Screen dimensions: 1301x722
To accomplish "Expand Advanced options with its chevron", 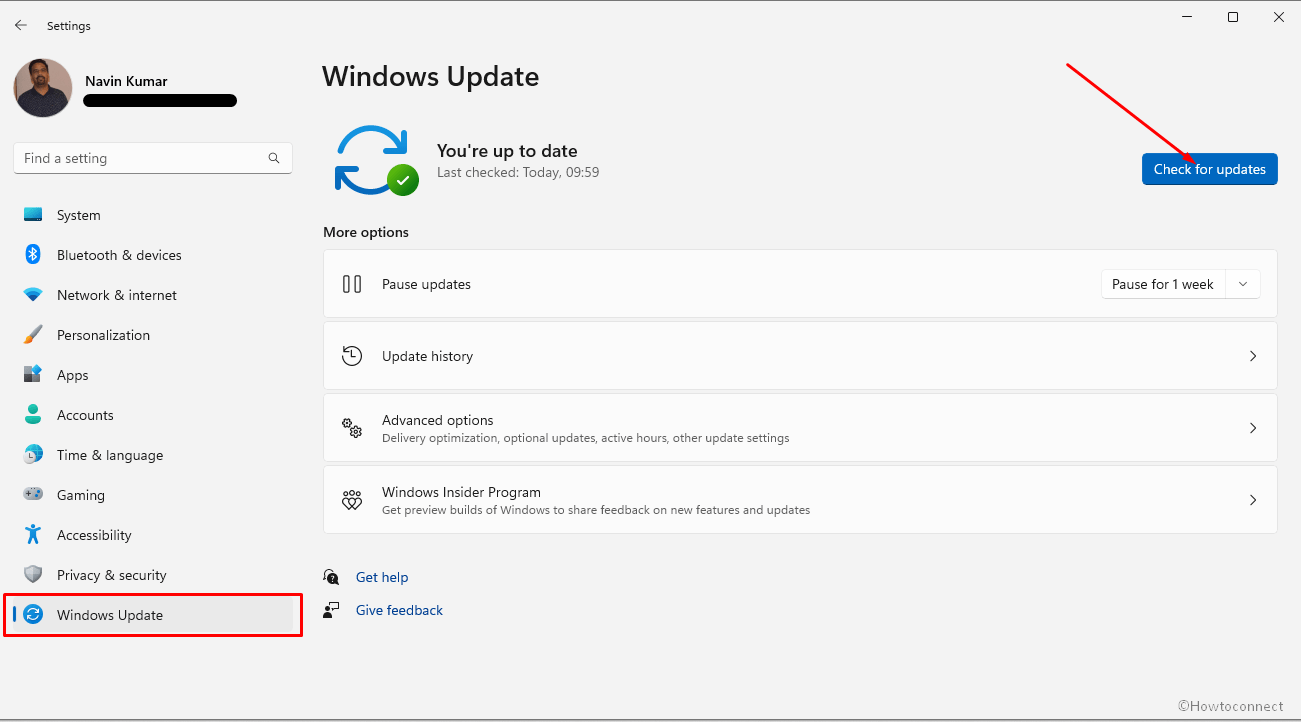I will 1252,428.
